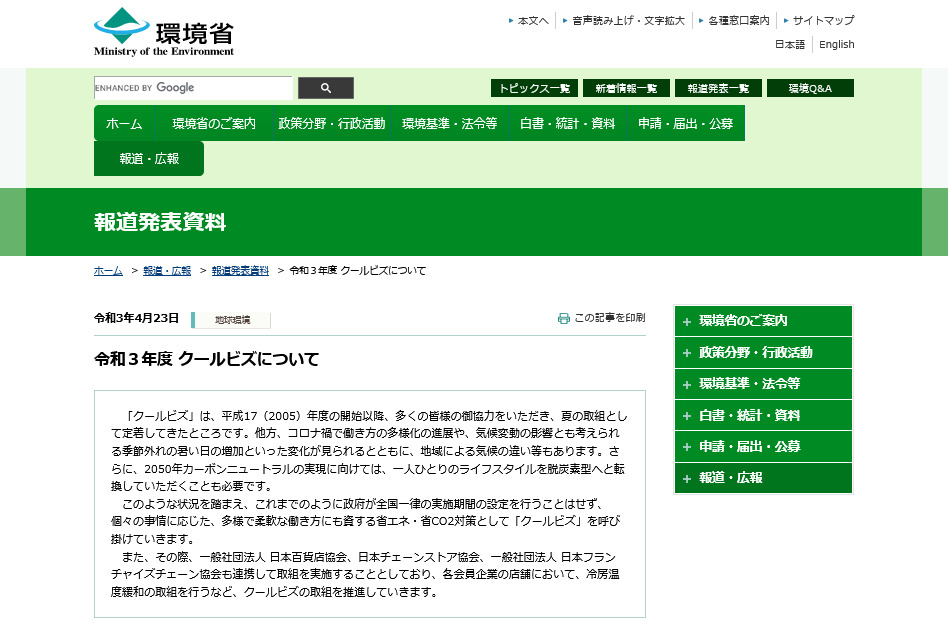The width and height of the screenshot is (948, 628).
Task: Click the トピックス一覧 button
Action: point(534,88)
